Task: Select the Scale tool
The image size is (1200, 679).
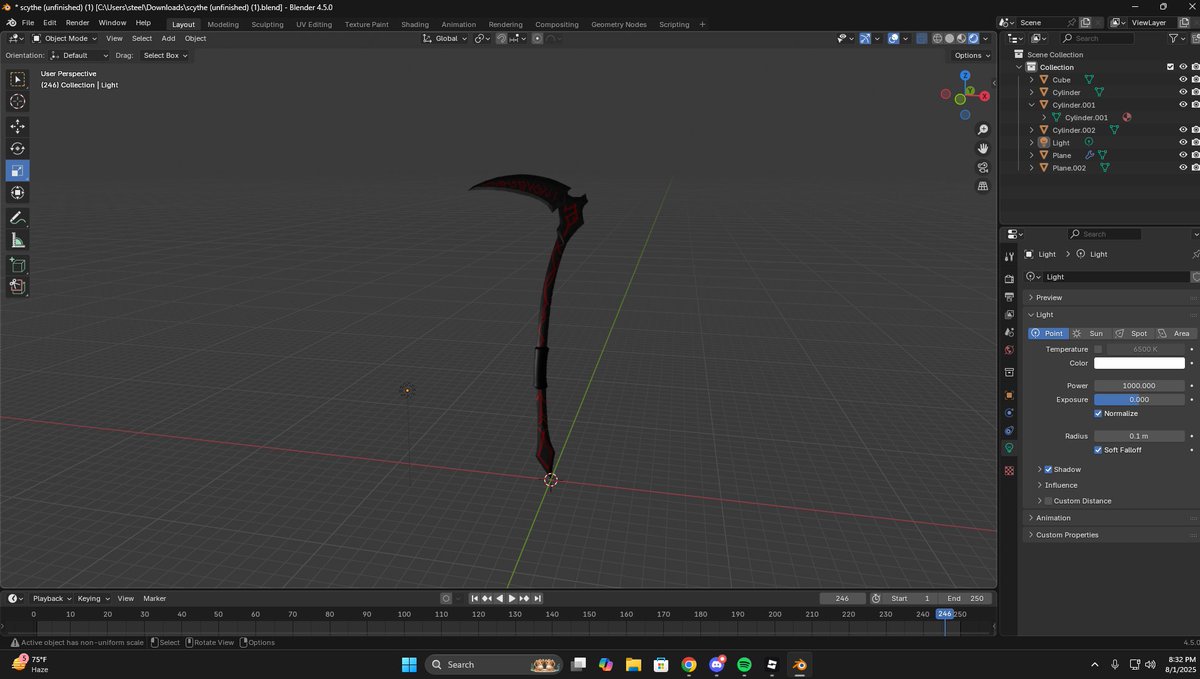Action: [18, 170]
